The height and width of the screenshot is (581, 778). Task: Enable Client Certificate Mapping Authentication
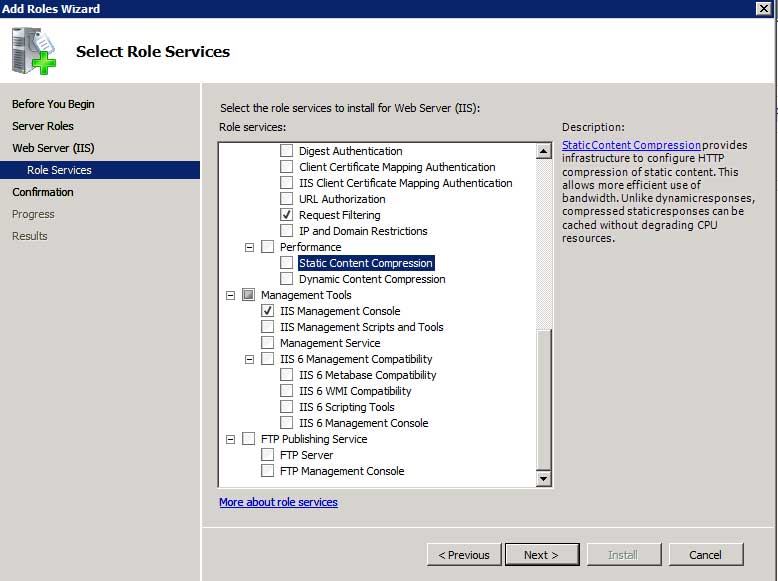click(x=286, y=166)
